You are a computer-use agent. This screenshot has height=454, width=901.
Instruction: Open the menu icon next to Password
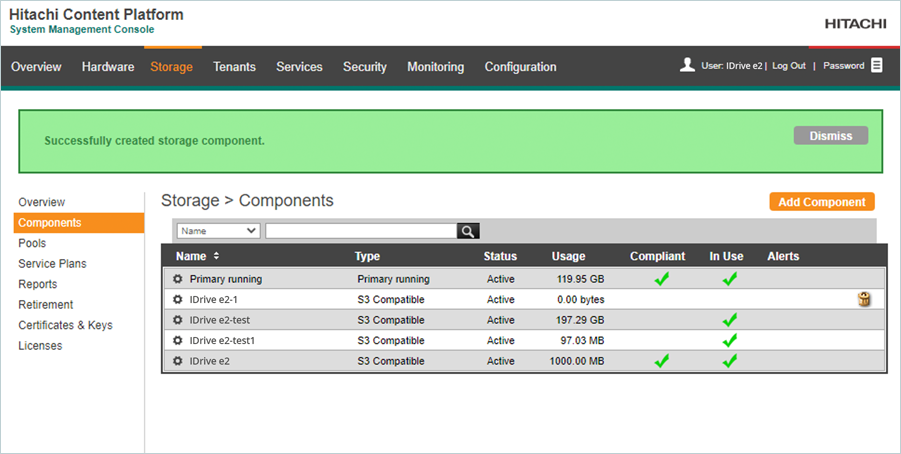pyautogui.click(x=877, y=66)
